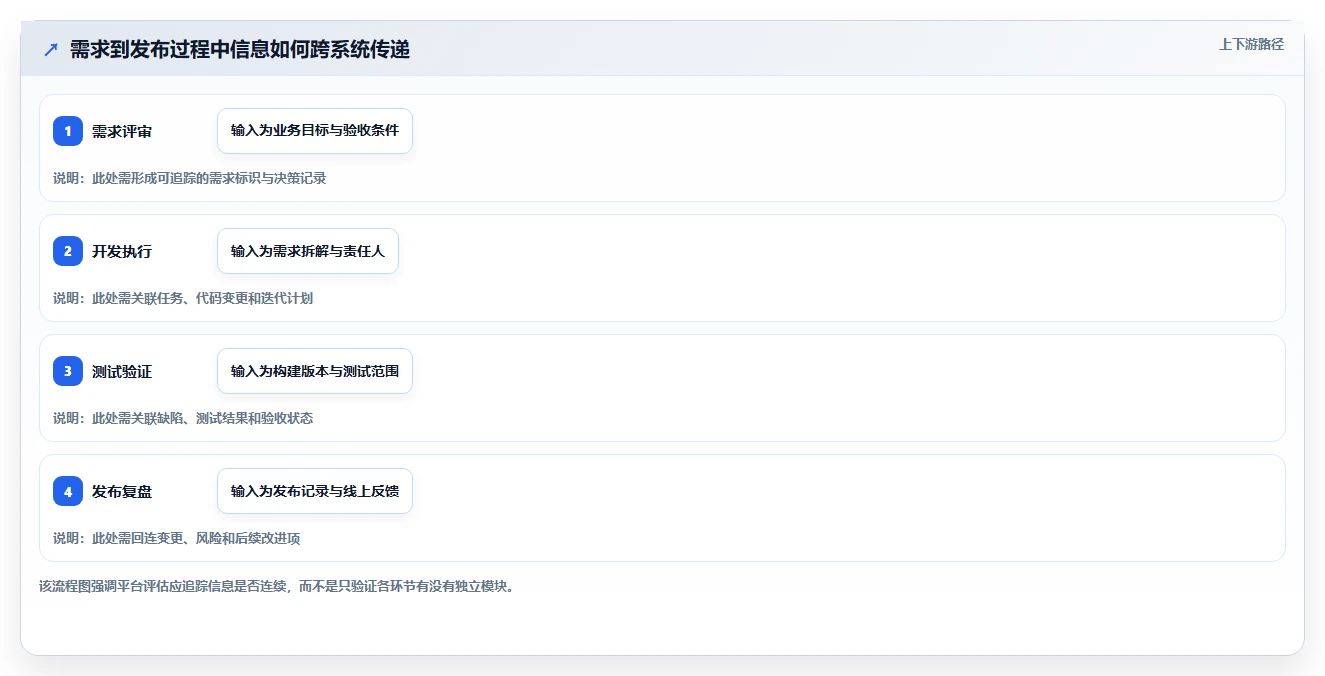Click the 输入为构建版本与测试范围 chip
Screen dimensions: 1325x676
[315, 371]
